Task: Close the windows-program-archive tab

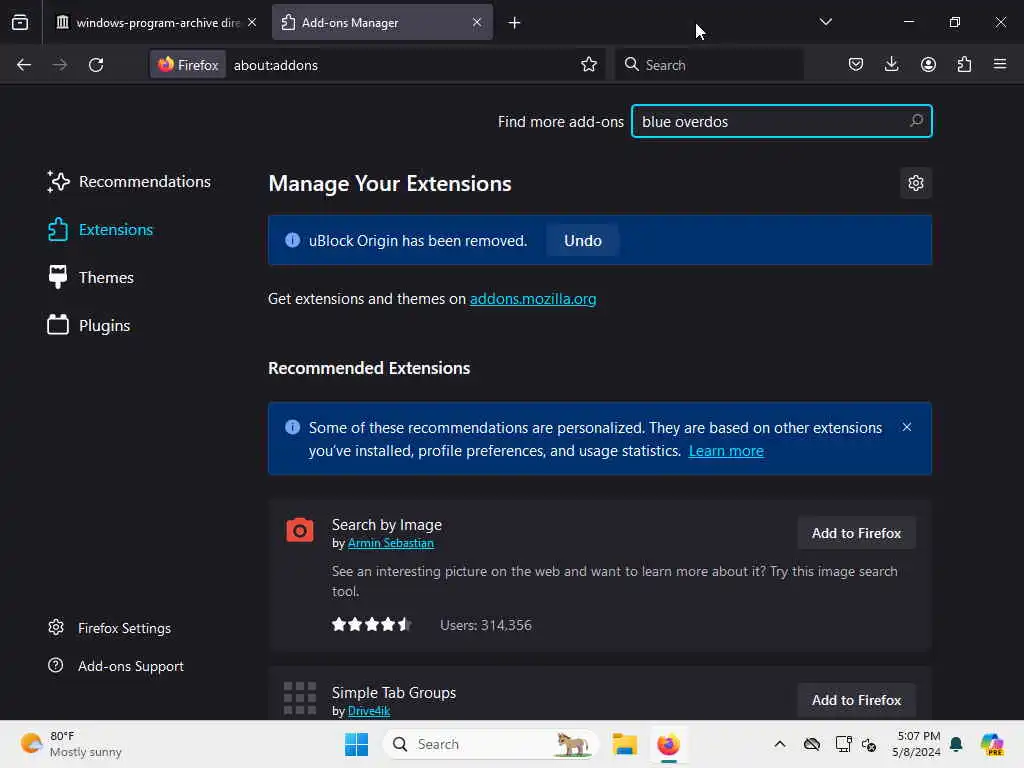Action: [252, 22]
